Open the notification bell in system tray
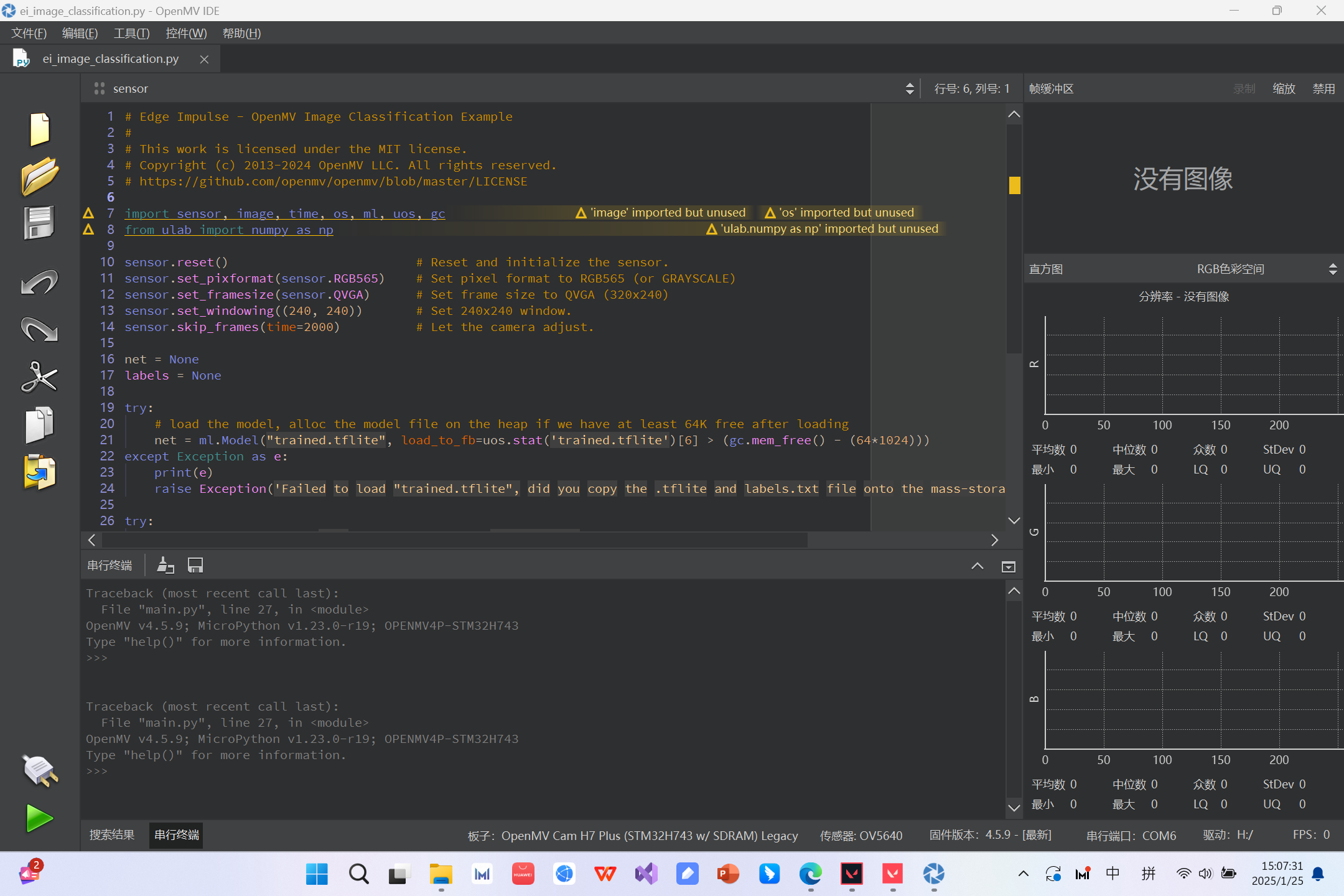Image resolution: width=1344 pixels, height=896 pixels. point(1318,874)
